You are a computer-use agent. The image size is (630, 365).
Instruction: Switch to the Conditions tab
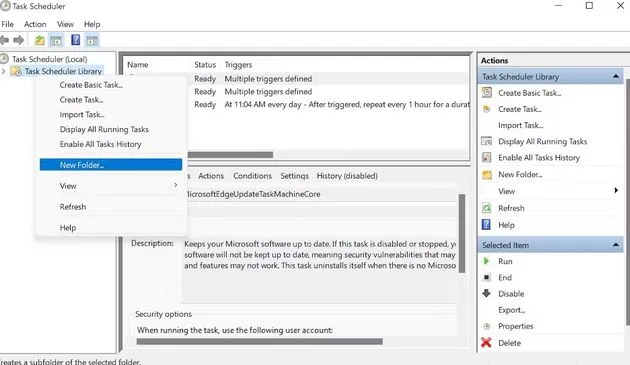(x=252, y=176)
